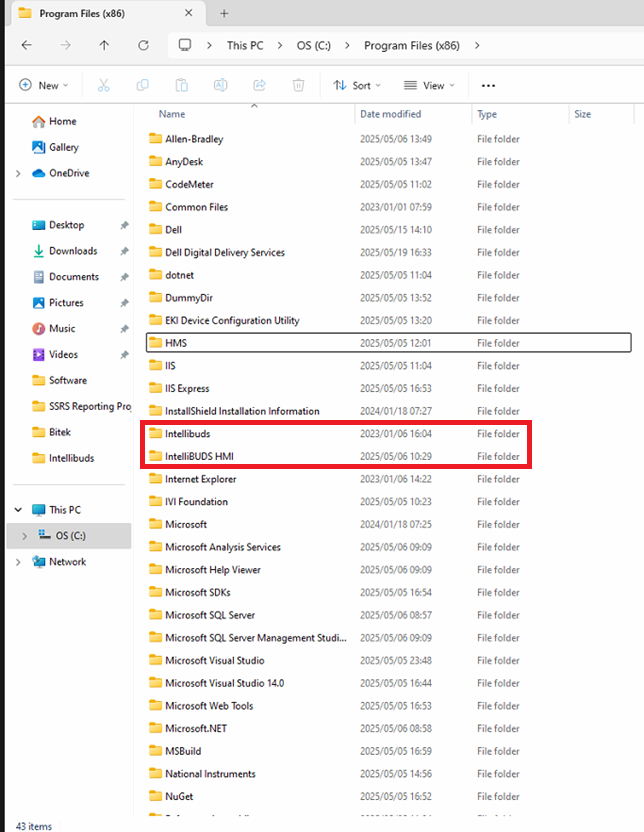Sort by Name column header

click(x=172, y=114)
